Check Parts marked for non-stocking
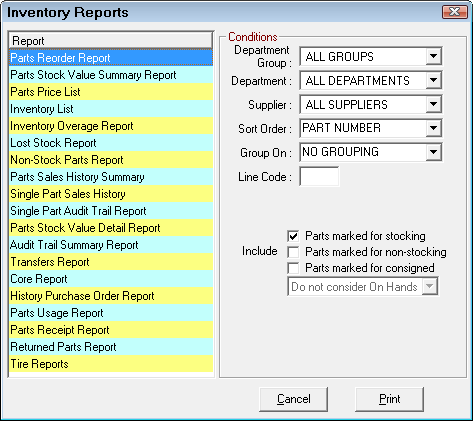Image resolution: width=473 pixels, height=421 pixels. [x=293, y=252]
